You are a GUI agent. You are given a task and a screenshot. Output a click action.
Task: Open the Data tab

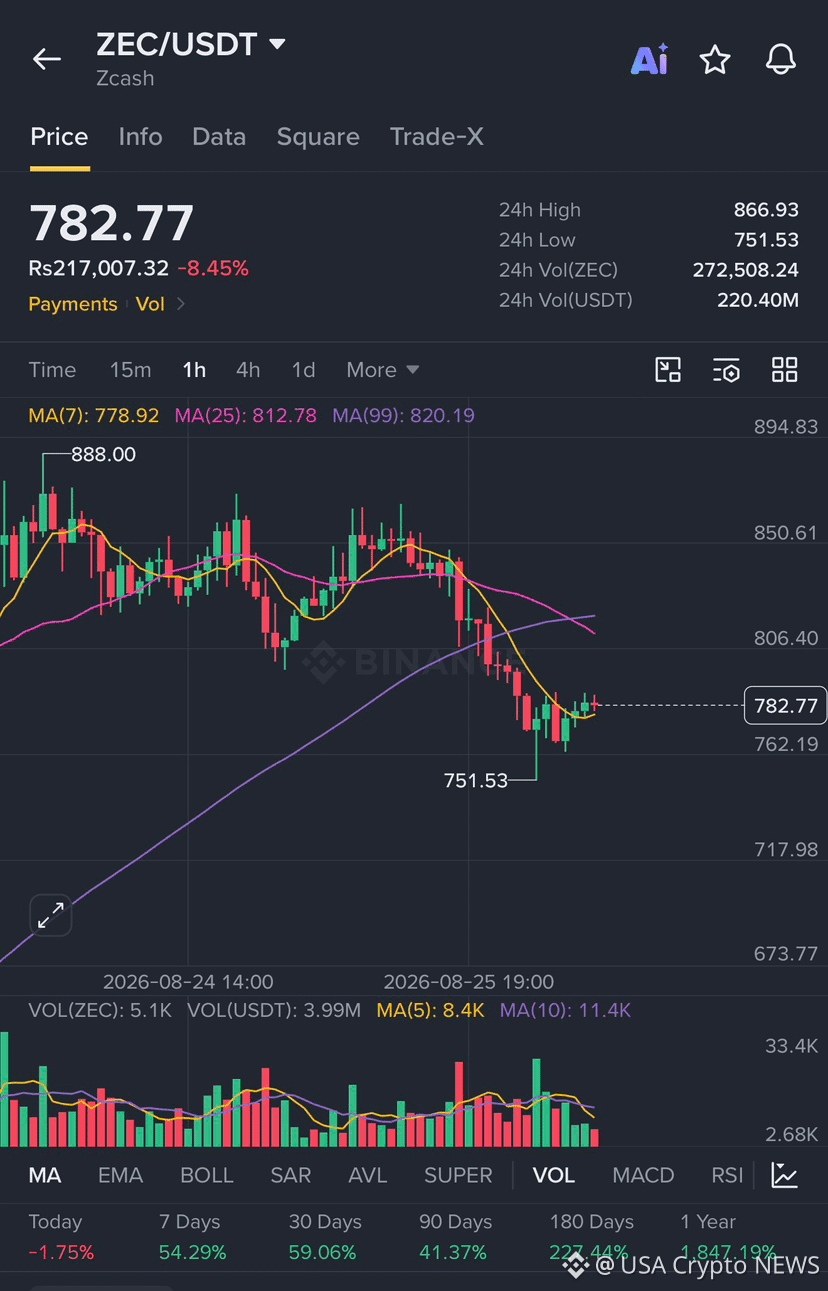pos(219,137)
